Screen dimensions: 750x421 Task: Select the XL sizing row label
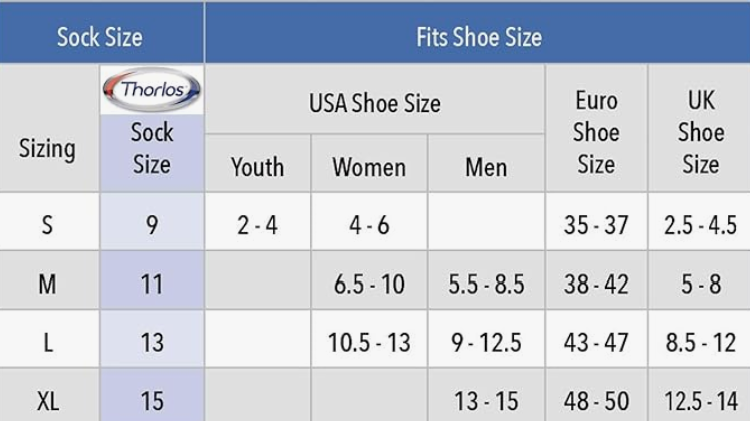(48, 401)
